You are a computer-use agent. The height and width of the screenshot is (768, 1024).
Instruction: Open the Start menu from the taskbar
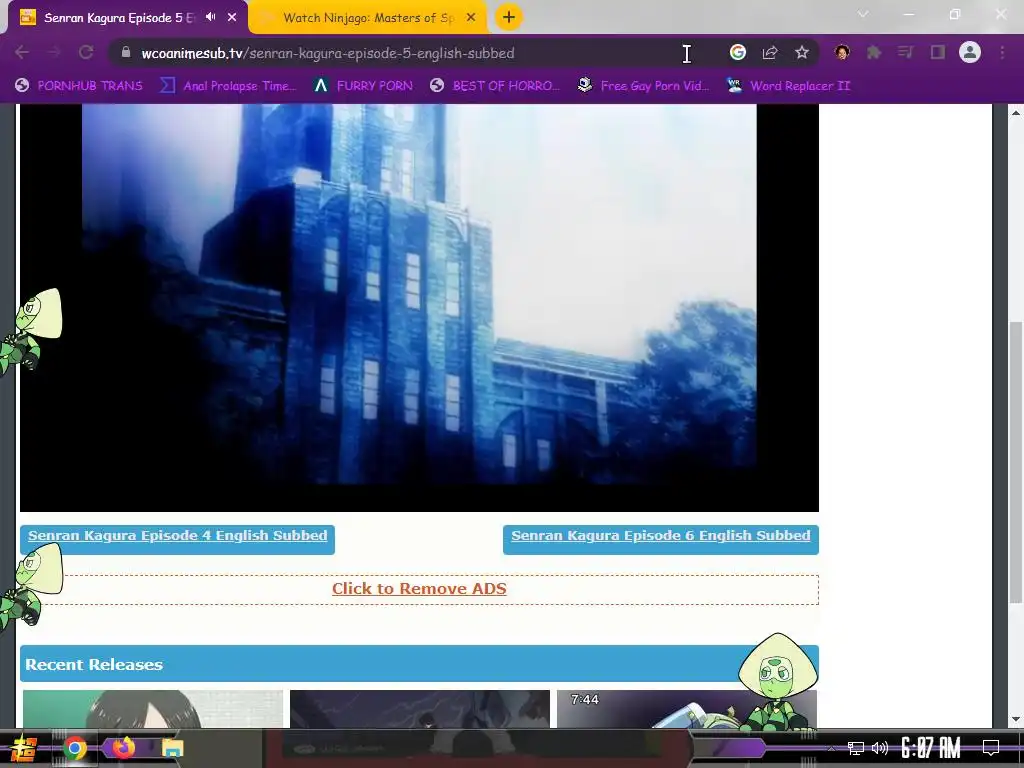click(23, 748)
